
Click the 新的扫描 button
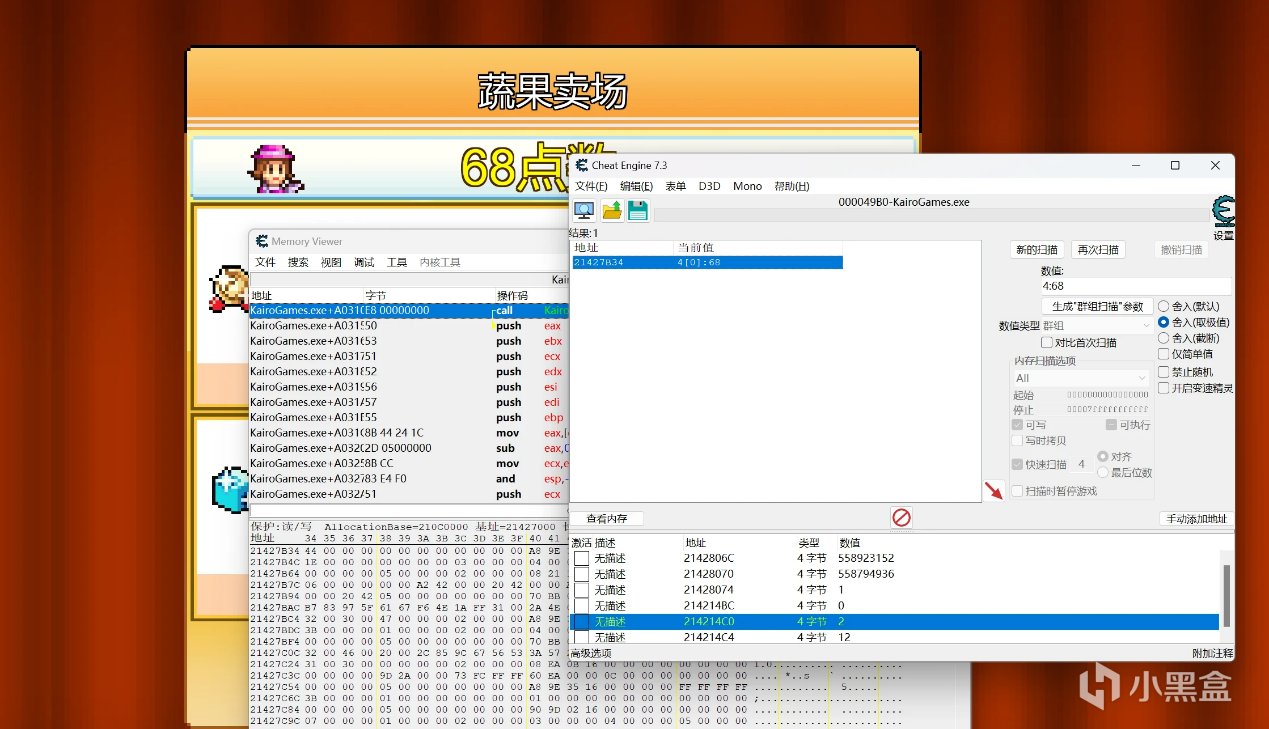point(1037,250)
